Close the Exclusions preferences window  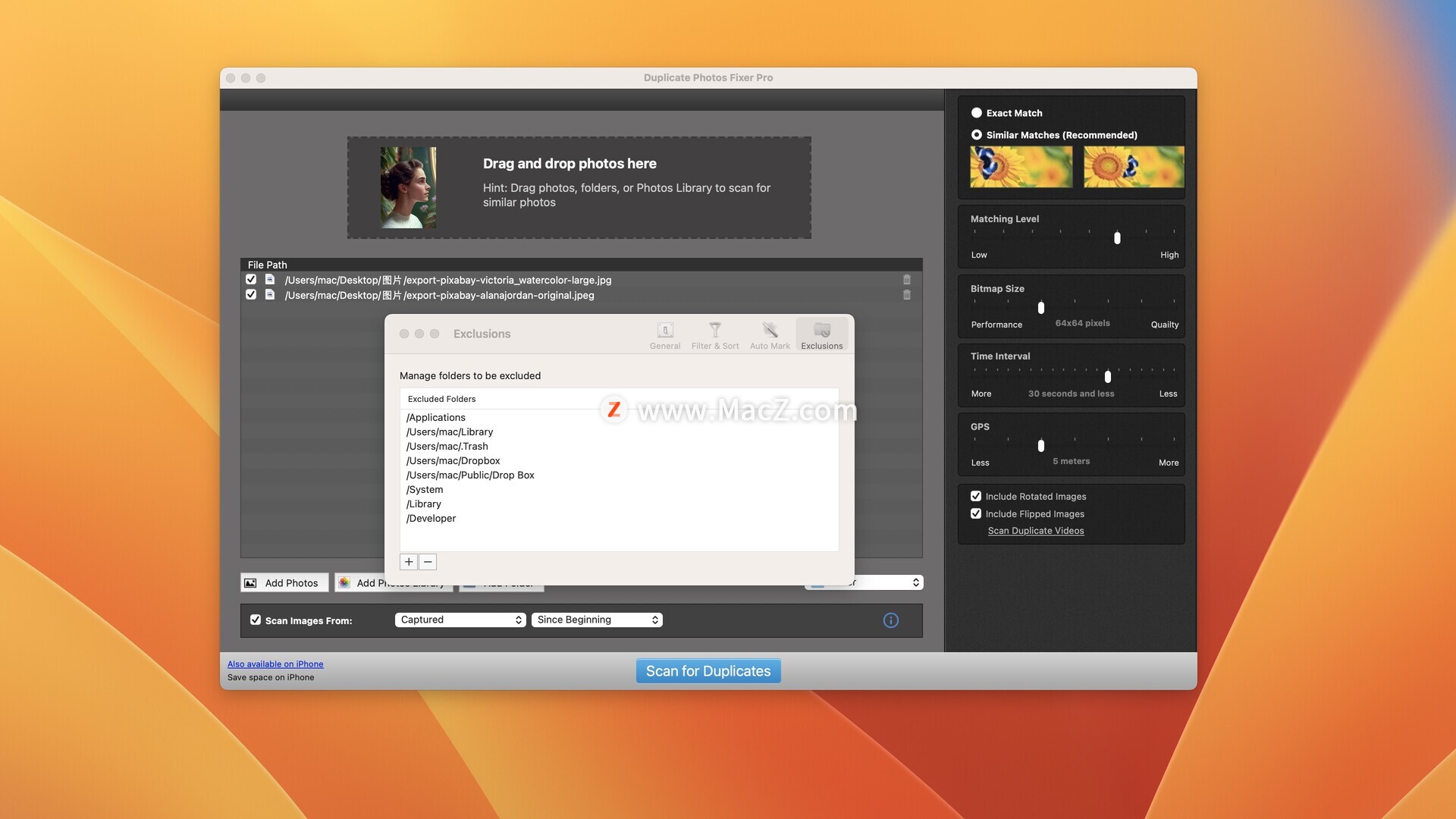(x=404, y=334)
